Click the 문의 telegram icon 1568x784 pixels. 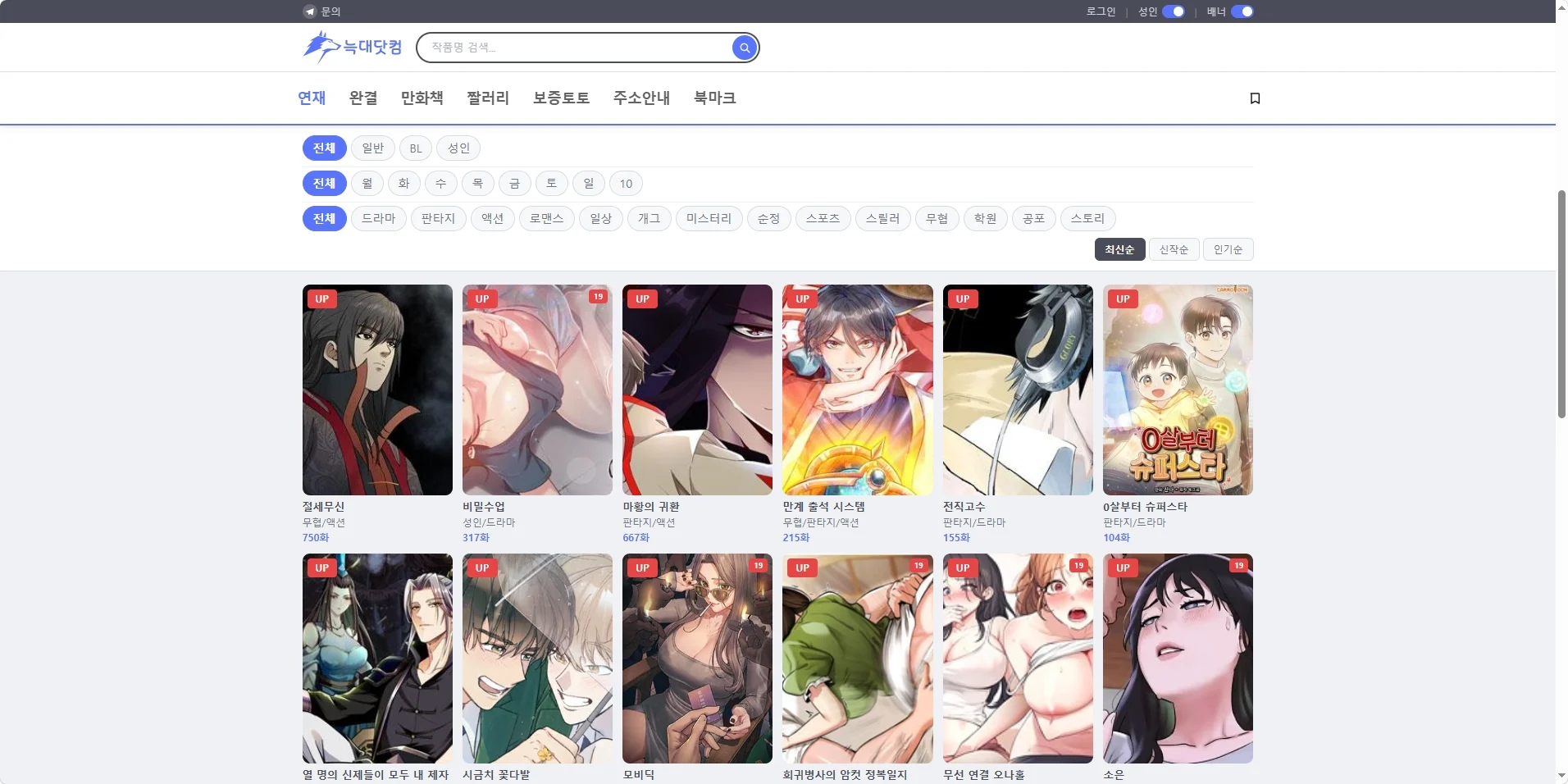[309, 11]
